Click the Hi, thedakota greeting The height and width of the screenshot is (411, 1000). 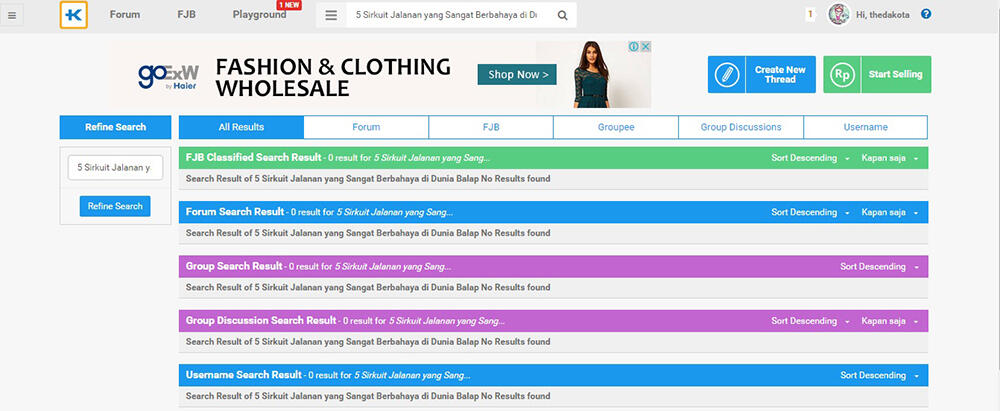coord(883,14)
